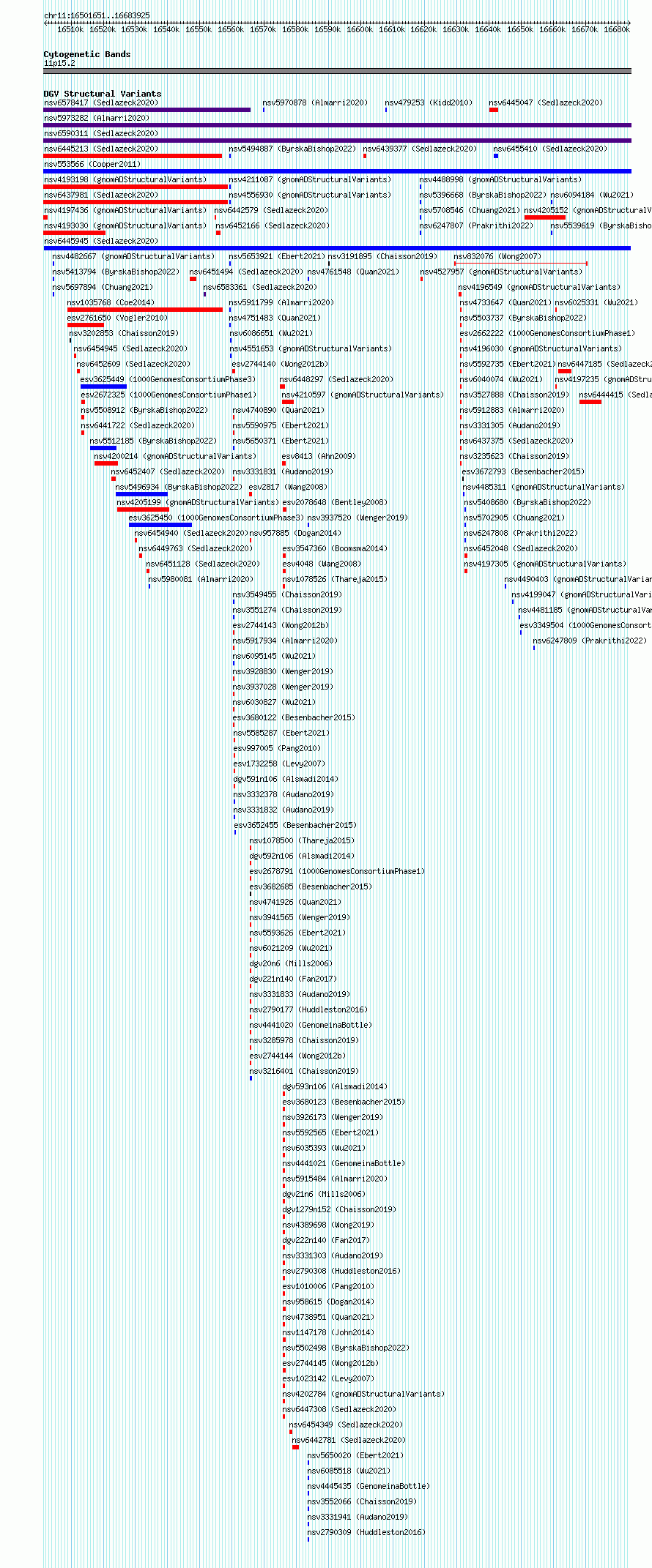Open esv997005 (Pang2010)

(x=277, y=749)
